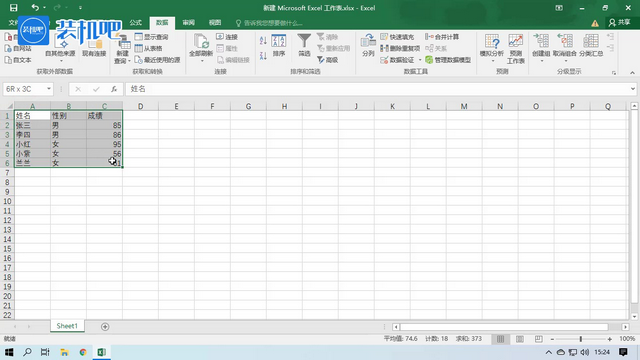Click the 取消组合 (Ungroup) icon
This screenshot has width=640, height=360.
[565, 41]
